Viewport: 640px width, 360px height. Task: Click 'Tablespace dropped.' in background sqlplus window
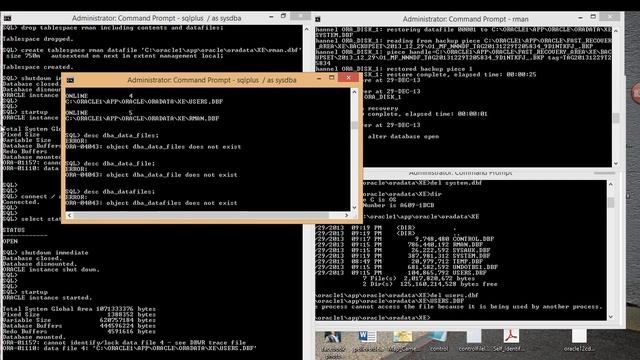tap(38, 39)
